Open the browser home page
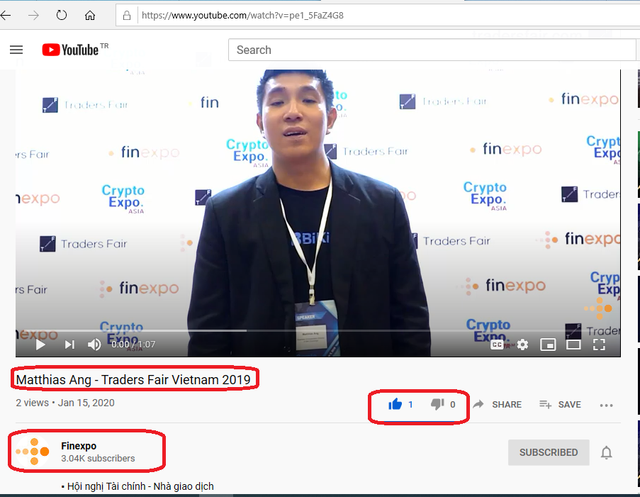This screenshot has width=640, height=497. click(90, 16)
